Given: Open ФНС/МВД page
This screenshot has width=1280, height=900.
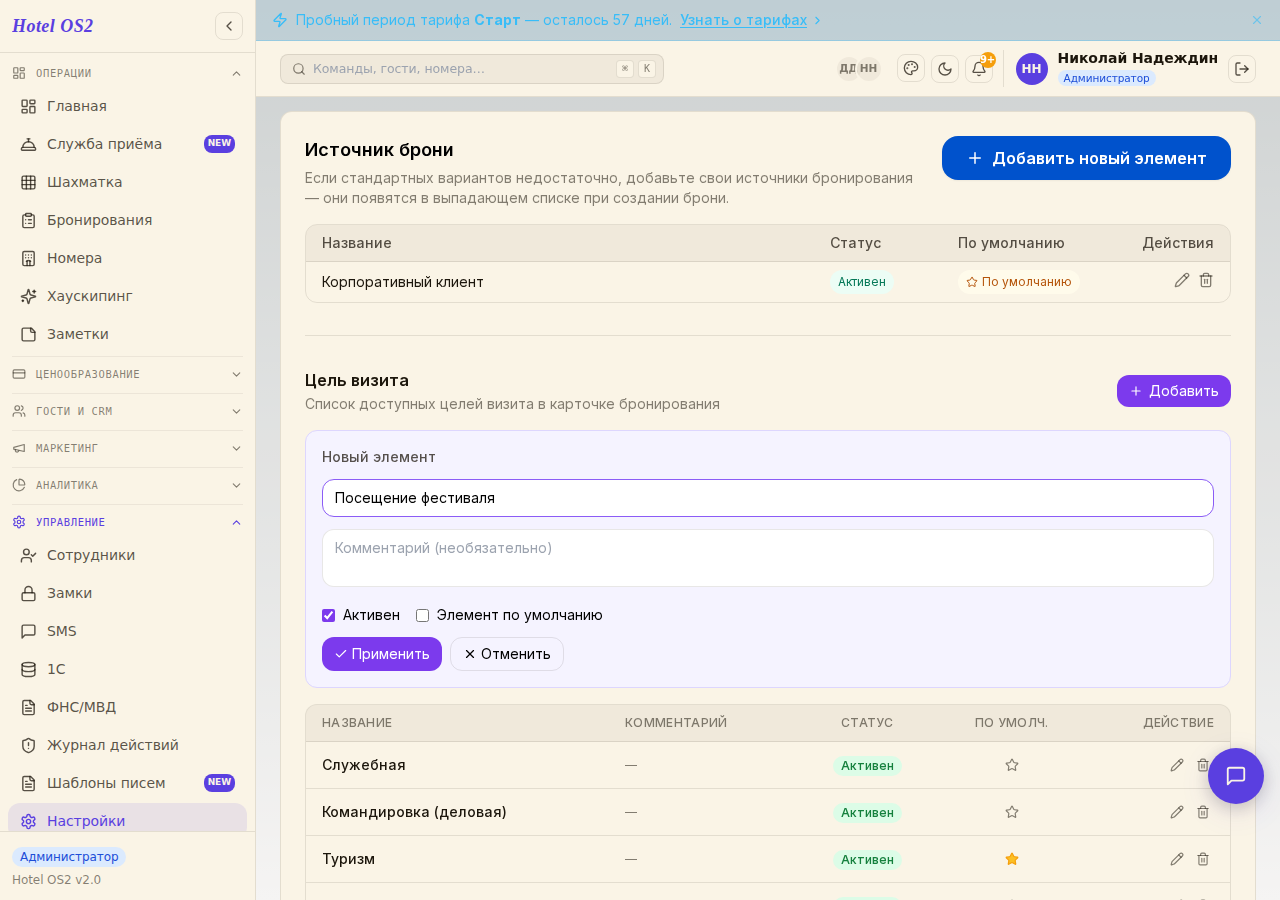Looking at the screenshot, I should point(127,707).
